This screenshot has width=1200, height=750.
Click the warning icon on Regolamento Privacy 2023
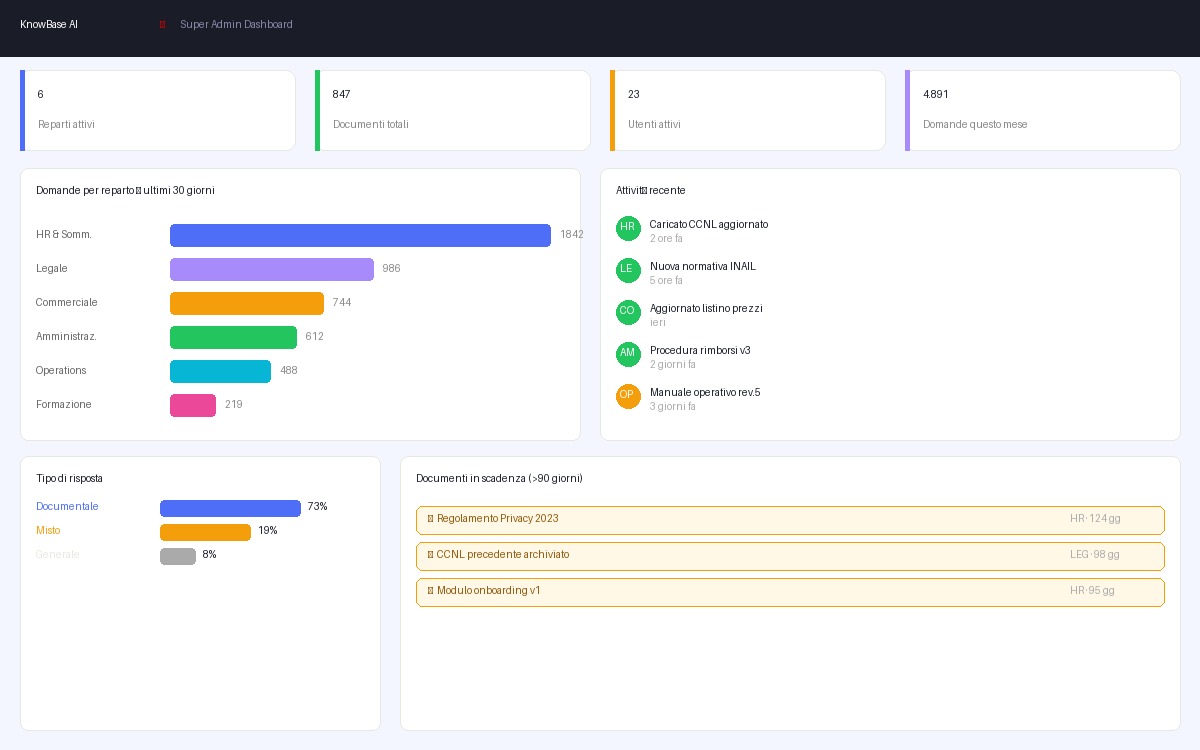click(x=431, y=518)
